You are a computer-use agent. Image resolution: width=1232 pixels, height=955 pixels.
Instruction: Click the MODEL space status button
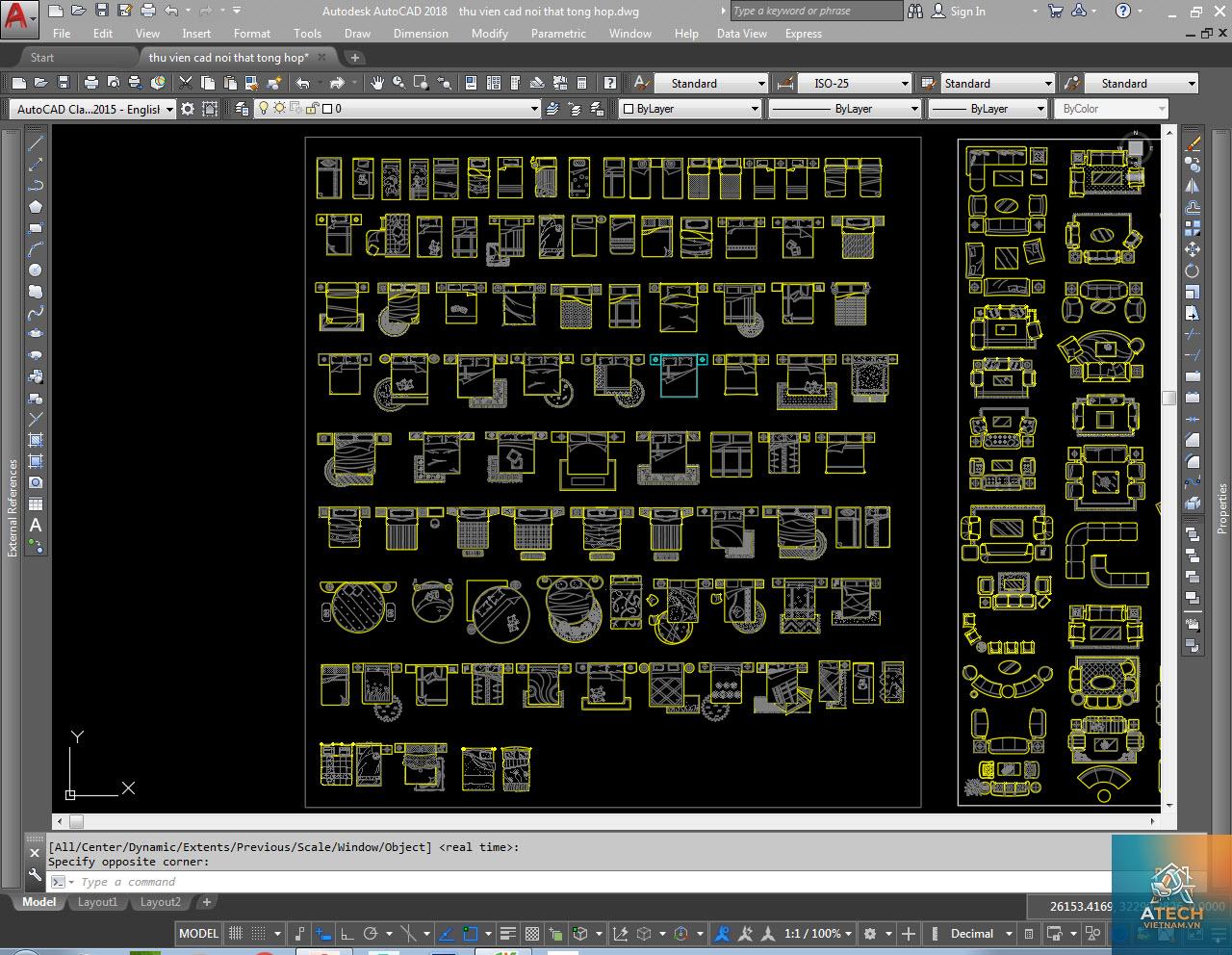199,933
